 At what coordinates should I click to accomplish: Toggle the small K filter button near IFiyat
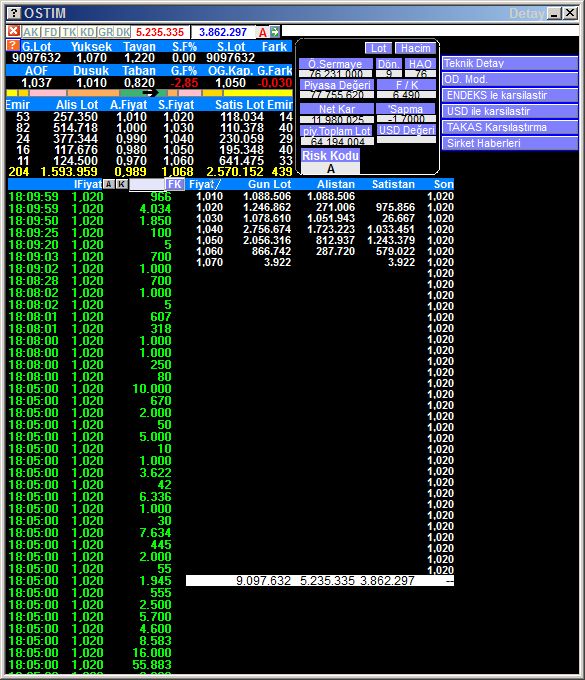122,184
